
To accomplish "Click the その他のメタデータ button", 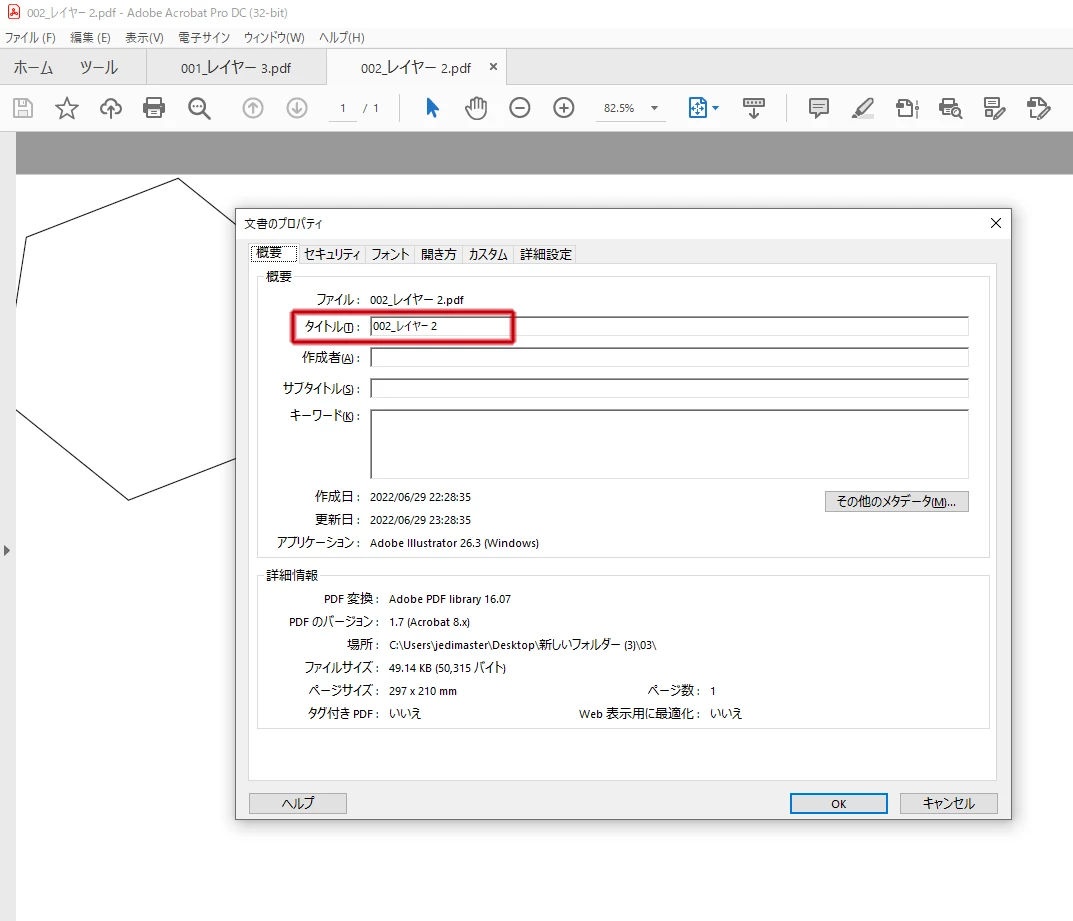I will click(x=896, y=502).
